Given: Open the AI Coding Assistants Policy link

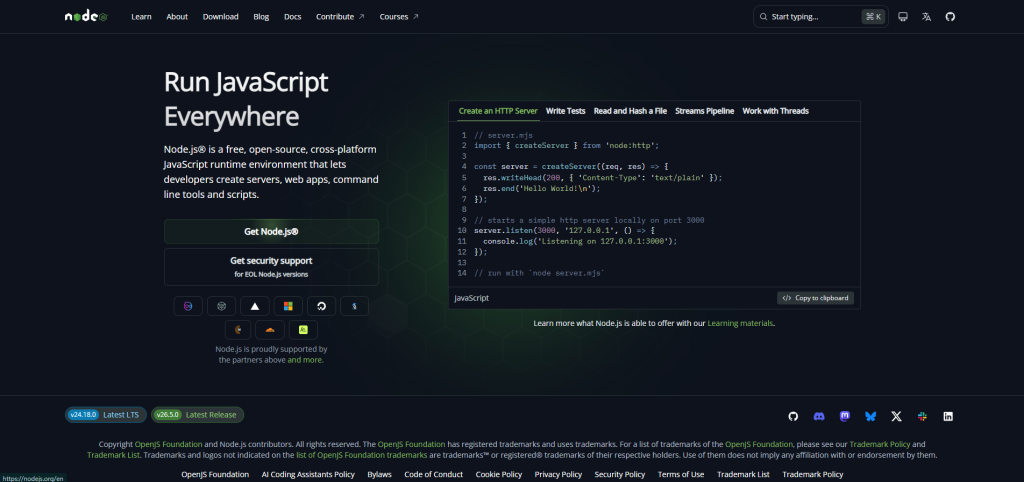Looking at the screenshot, I should pos(308,475).
